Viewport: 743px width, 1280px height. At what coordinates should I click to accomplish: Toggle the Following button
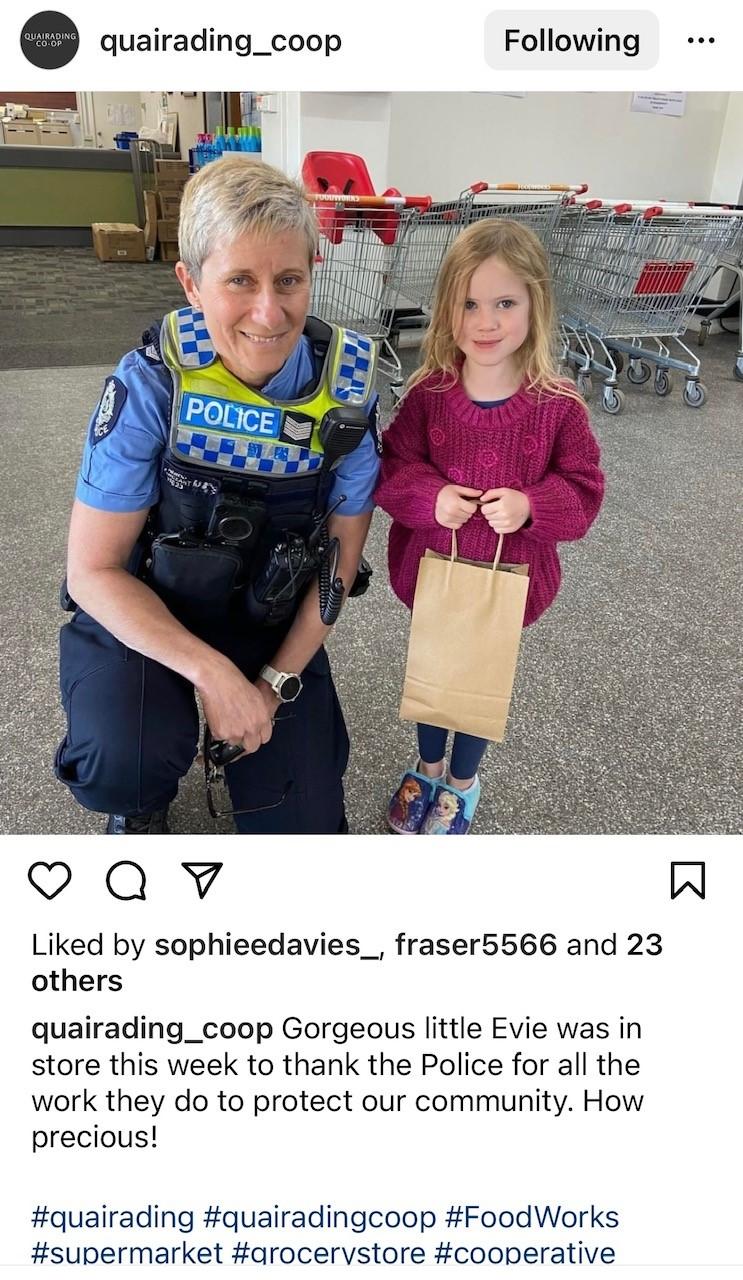pos(572,40)
